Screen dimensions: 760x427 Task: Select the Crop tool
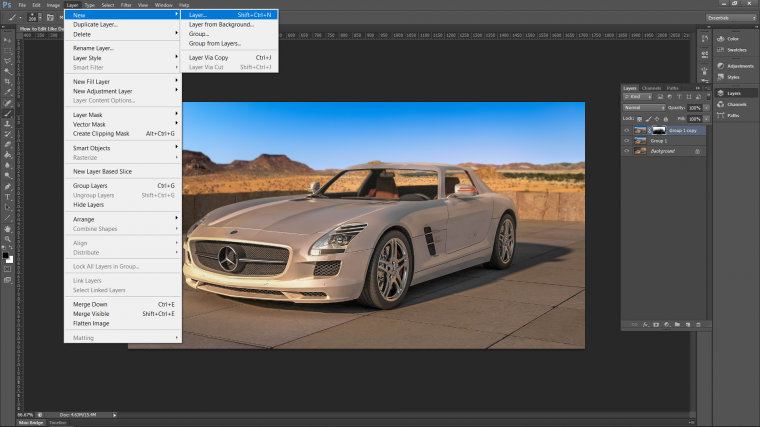[7, 81]
